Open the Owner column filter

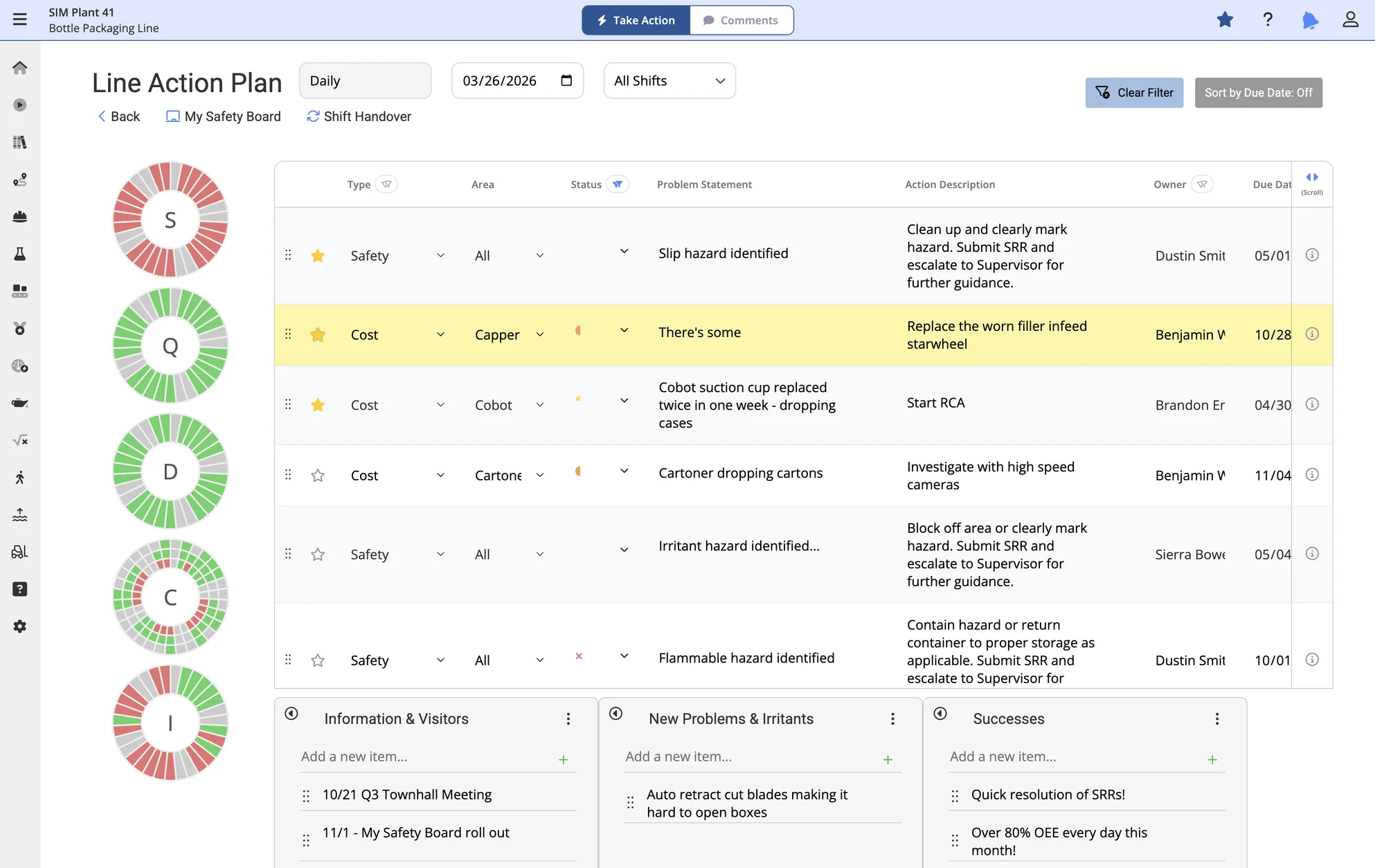(x=1202, y=184)
